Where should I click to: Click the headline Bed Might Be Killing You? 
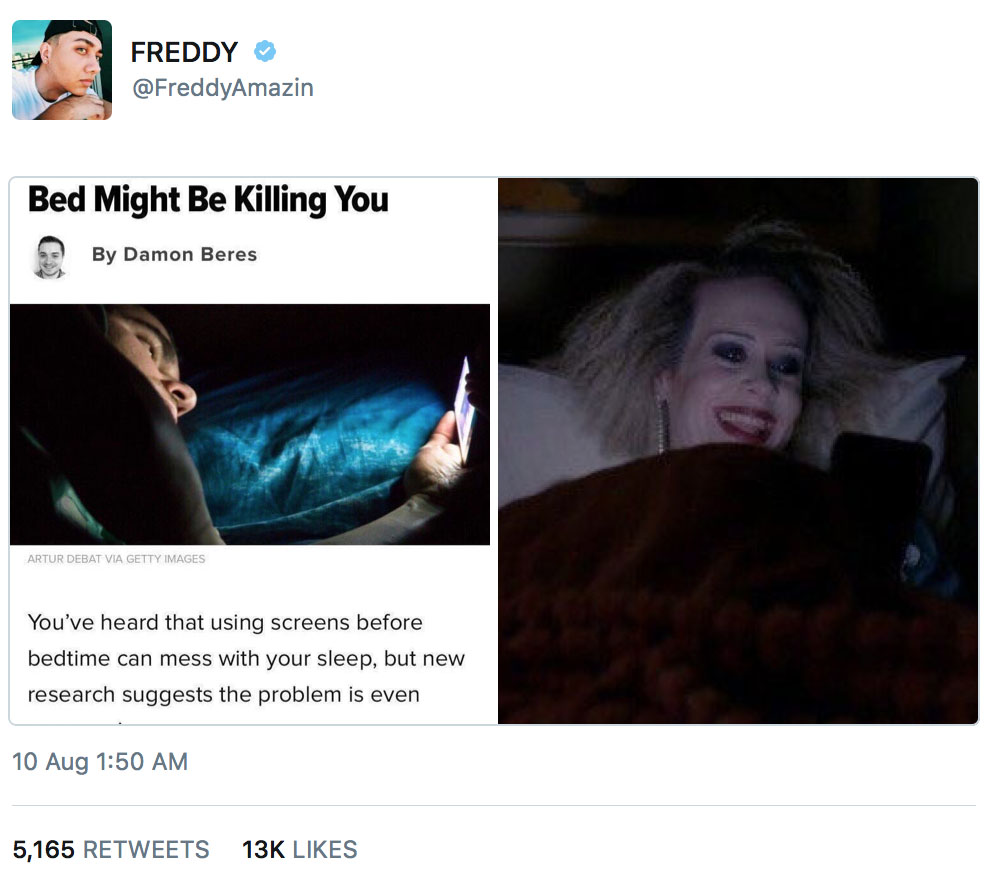click(208, 199)
